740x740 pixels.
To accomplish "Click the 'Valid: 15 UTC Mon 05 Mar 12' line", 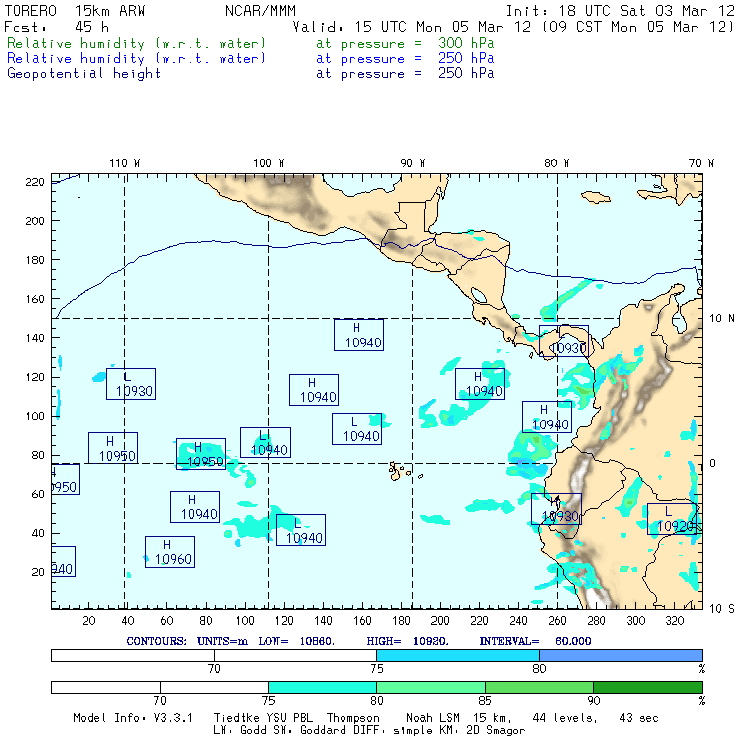I will [412, 26].
